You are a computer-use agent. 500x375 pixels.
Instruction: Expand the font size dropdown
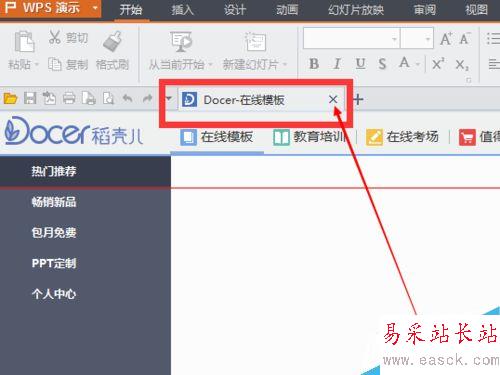428,39
